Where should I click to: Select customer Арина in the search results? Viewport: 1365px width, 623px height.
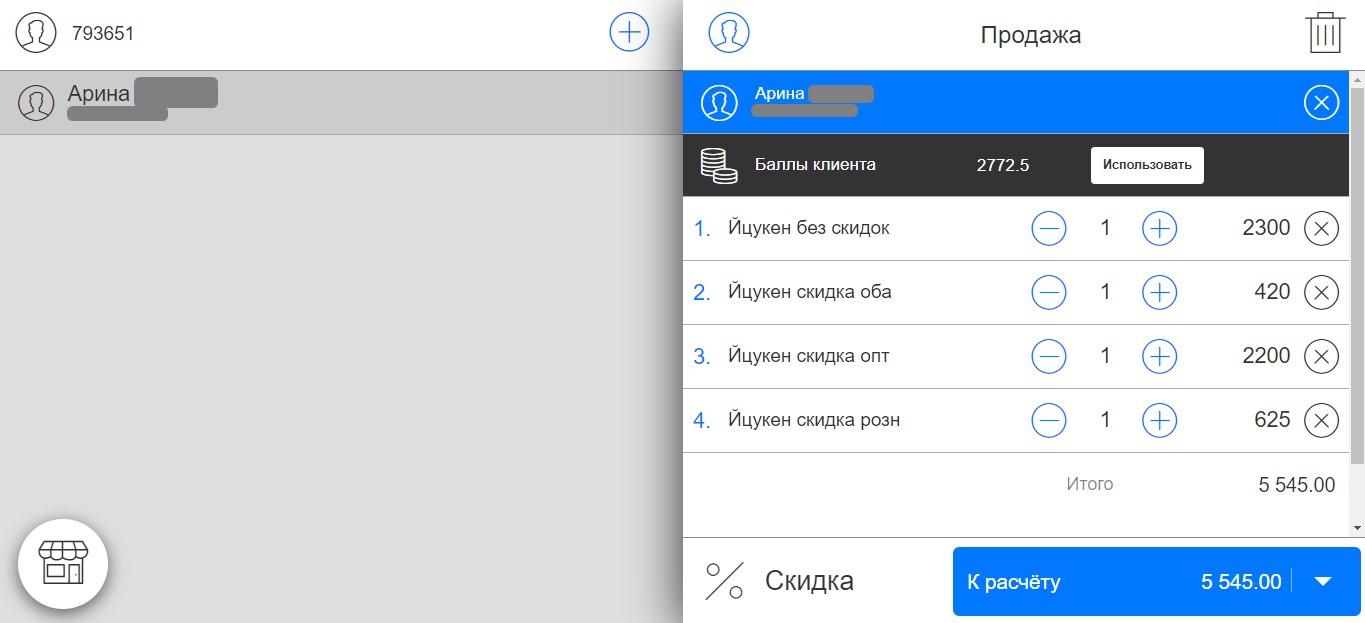click(x=341, y=102)
